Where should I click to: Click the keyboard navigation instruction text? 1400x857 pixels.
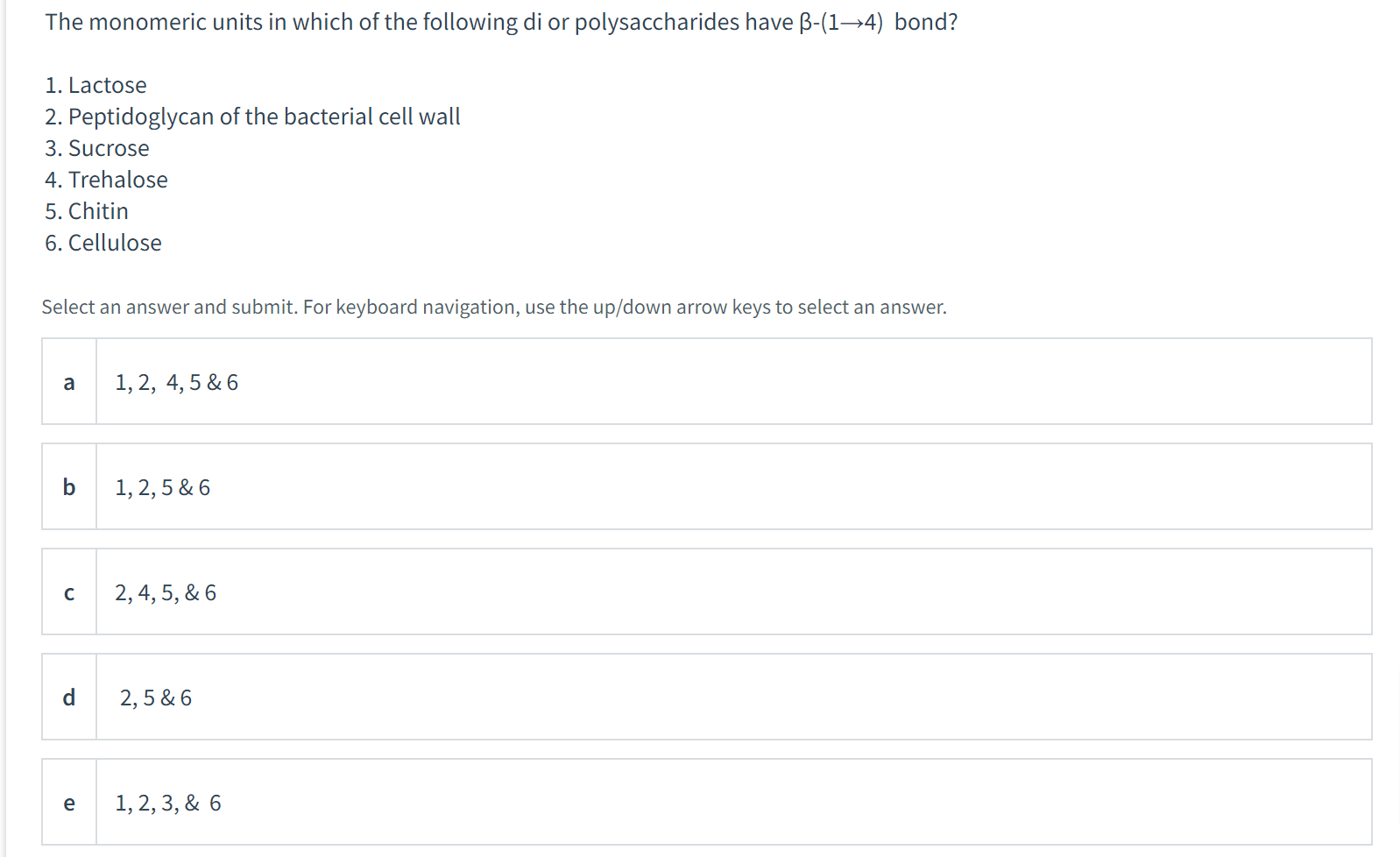click(x=495, y=307)
